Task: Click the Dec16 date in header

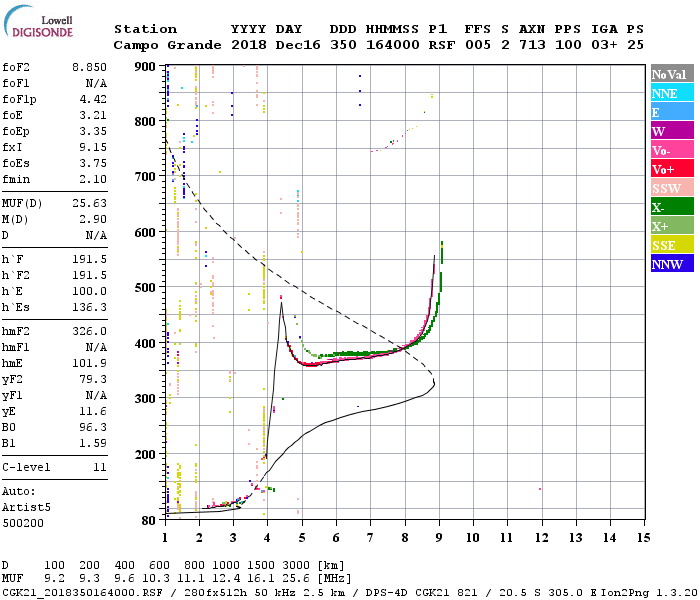Action: tap(298, 45)
